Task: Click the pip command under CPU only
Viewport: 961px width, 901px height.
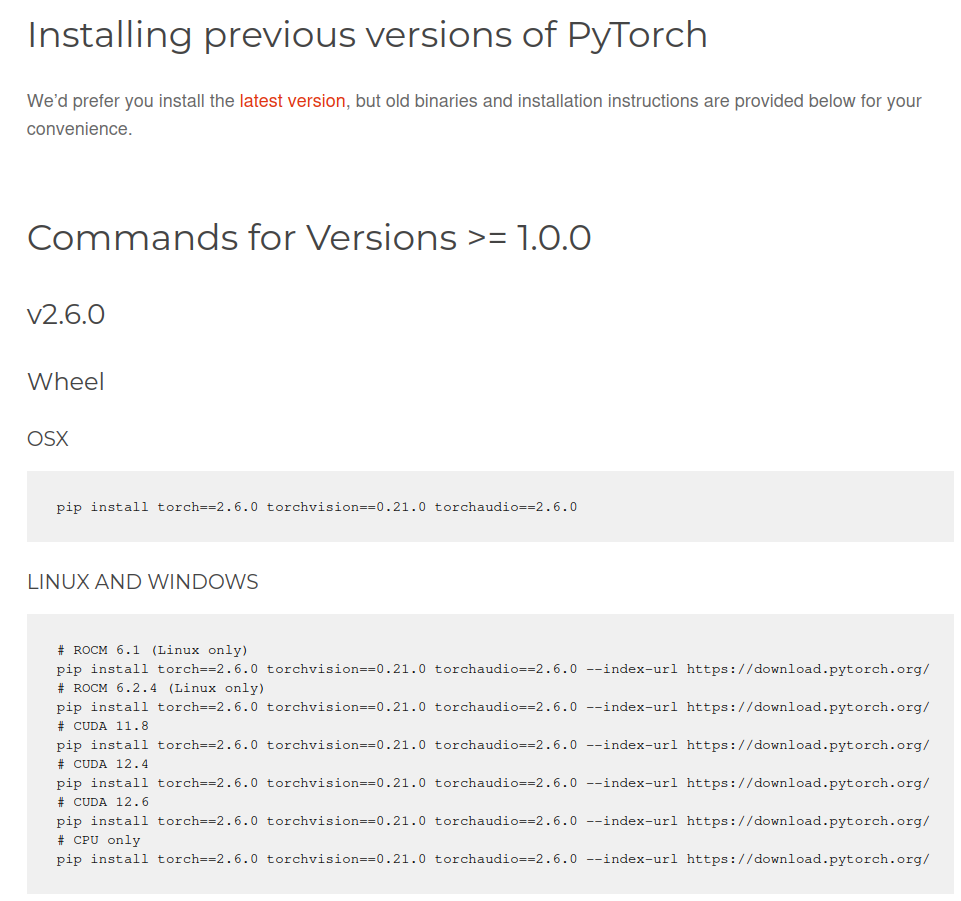Action: click(x=493, y=859)
